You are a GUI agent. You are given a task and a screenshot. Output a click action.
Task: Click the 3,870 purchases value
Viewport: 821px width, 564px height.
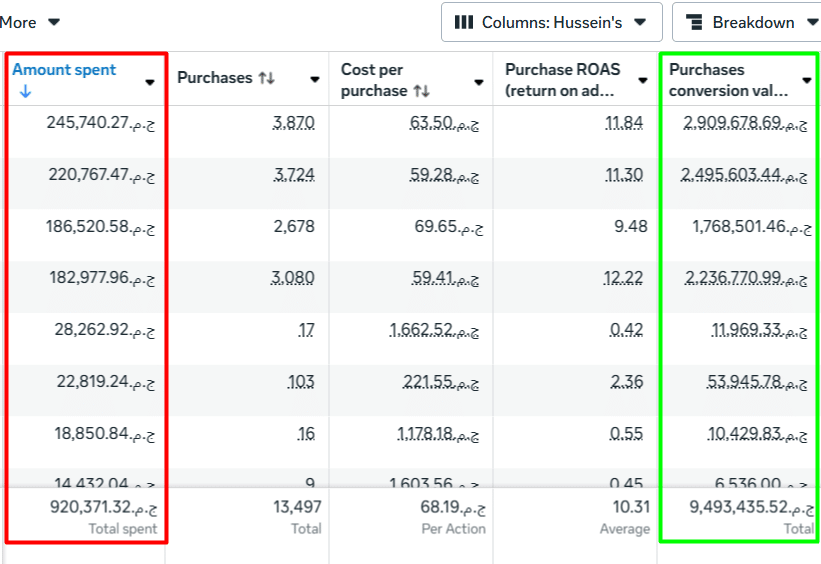coord(294,123)
